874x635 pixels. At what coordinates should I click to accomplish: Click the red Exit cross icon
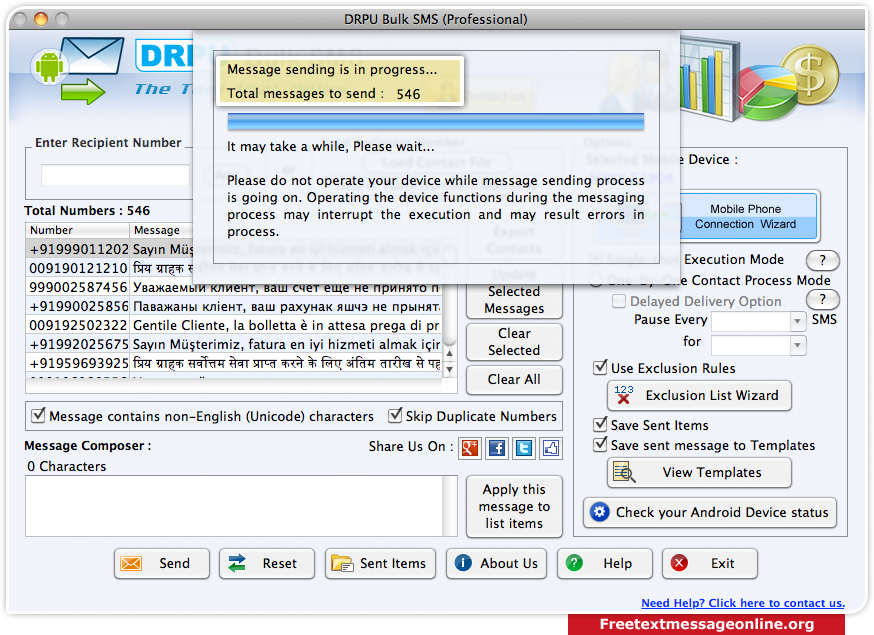pyautogui.click(x=679, y=563)
